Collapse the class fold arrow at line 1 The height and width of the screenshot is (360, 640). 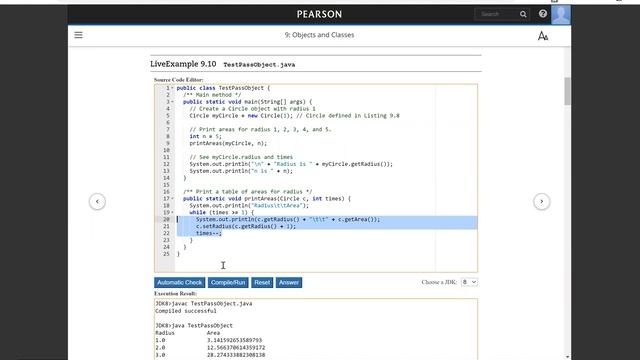tap(172, 88)
